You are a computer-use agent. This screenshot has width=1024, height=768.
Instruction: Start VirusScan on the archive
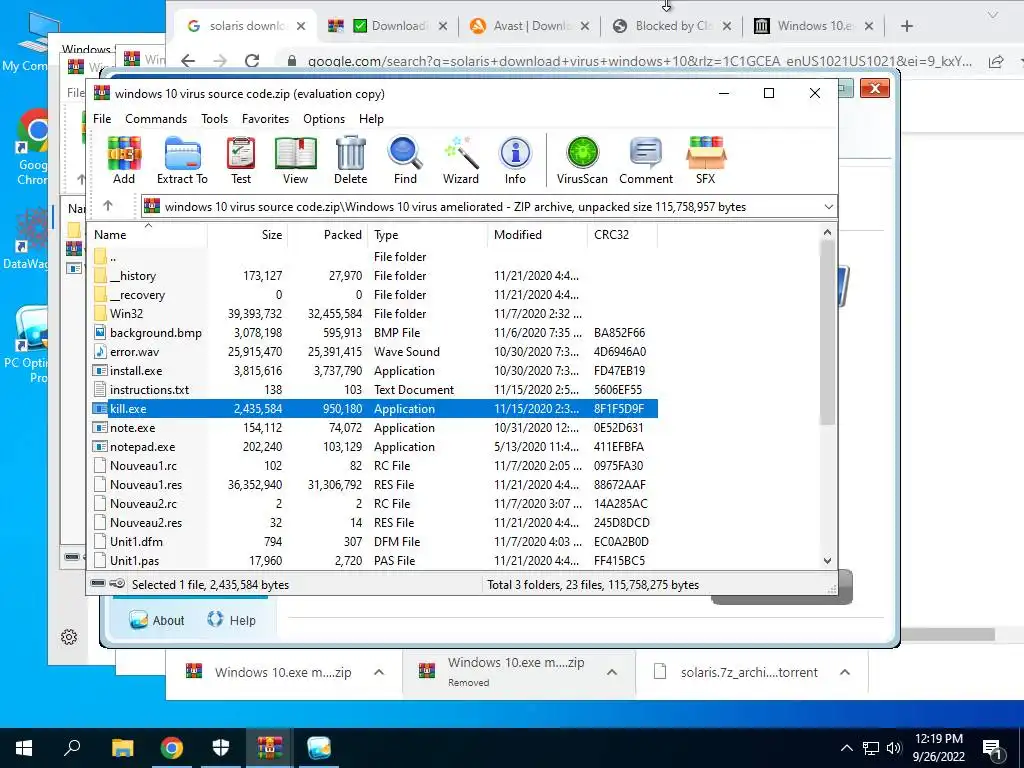click(x=582, y=161)
